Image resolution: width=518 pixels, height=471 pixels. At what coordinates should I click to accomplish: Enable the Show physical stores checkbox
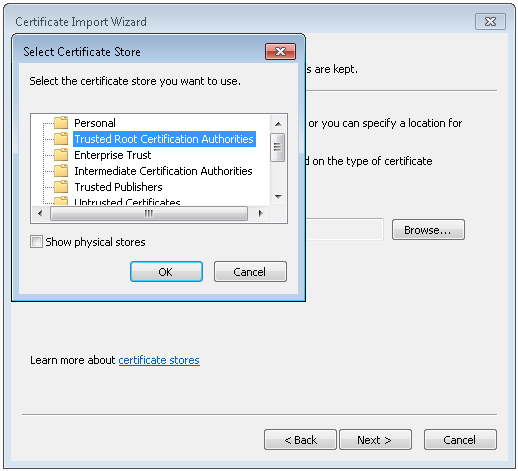36,241
